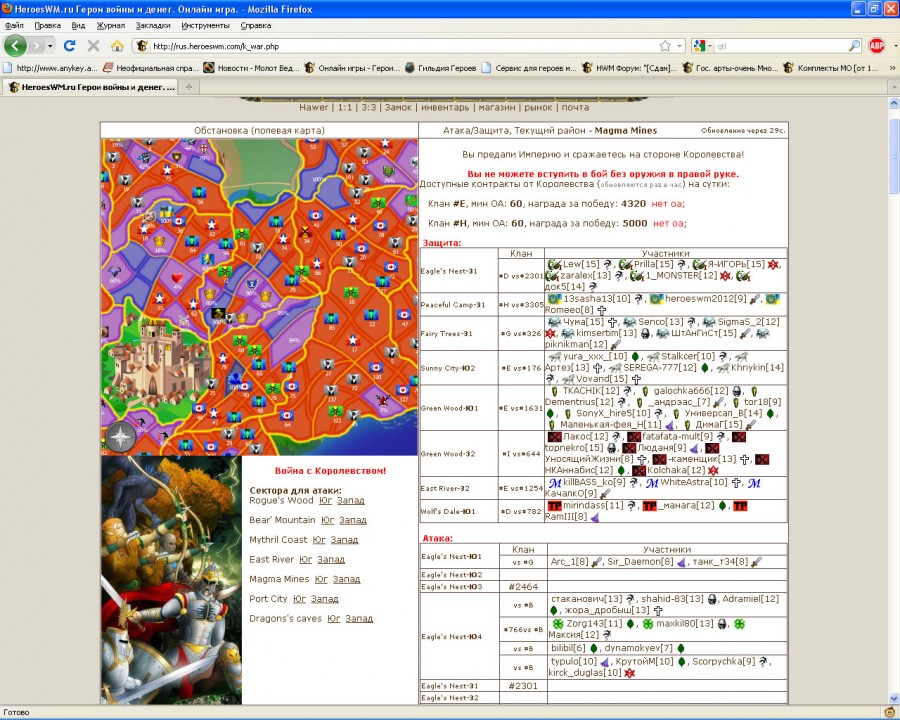Click the skull clan icon beside Чума[15]
This screenshot has width=900, height=720.
[x=554, y=322]
